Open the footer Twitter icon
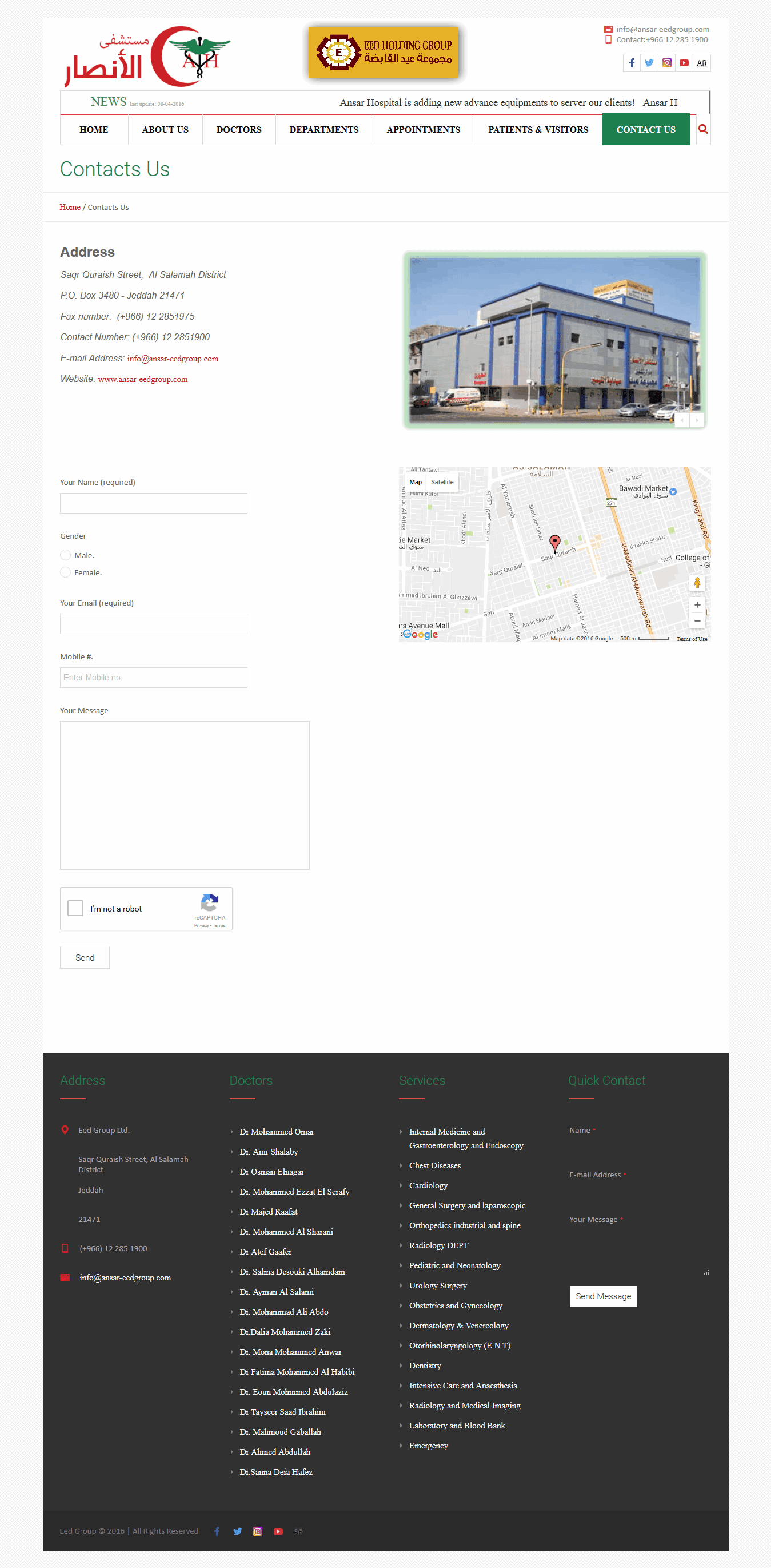Image resolution: width=771 pixels, height=1568 pixels. pyautogui.click(x=237, y=1531)
